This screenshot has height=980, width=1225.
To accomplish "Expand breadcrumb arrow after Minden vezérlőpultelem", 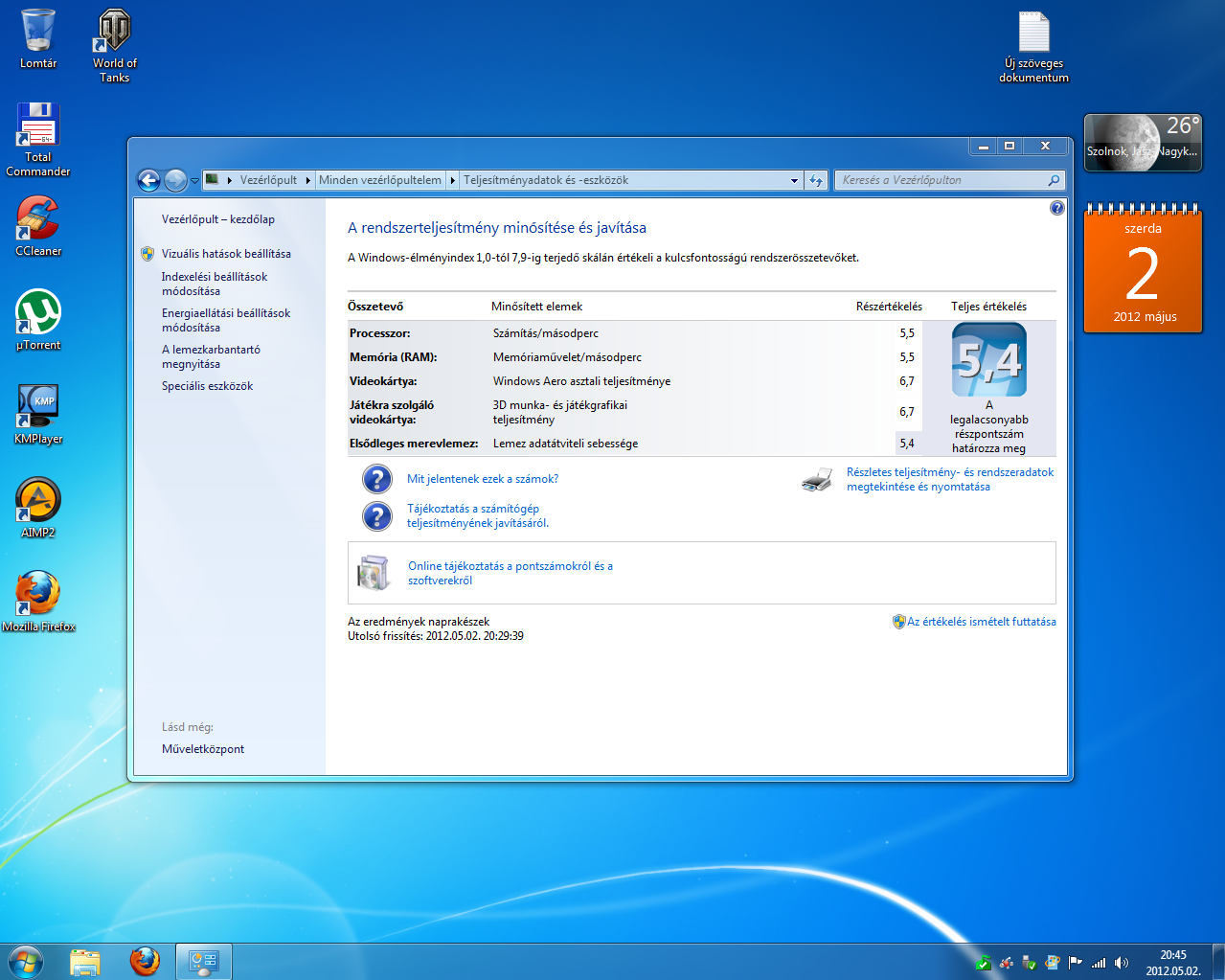I will [x=452, y=180].
